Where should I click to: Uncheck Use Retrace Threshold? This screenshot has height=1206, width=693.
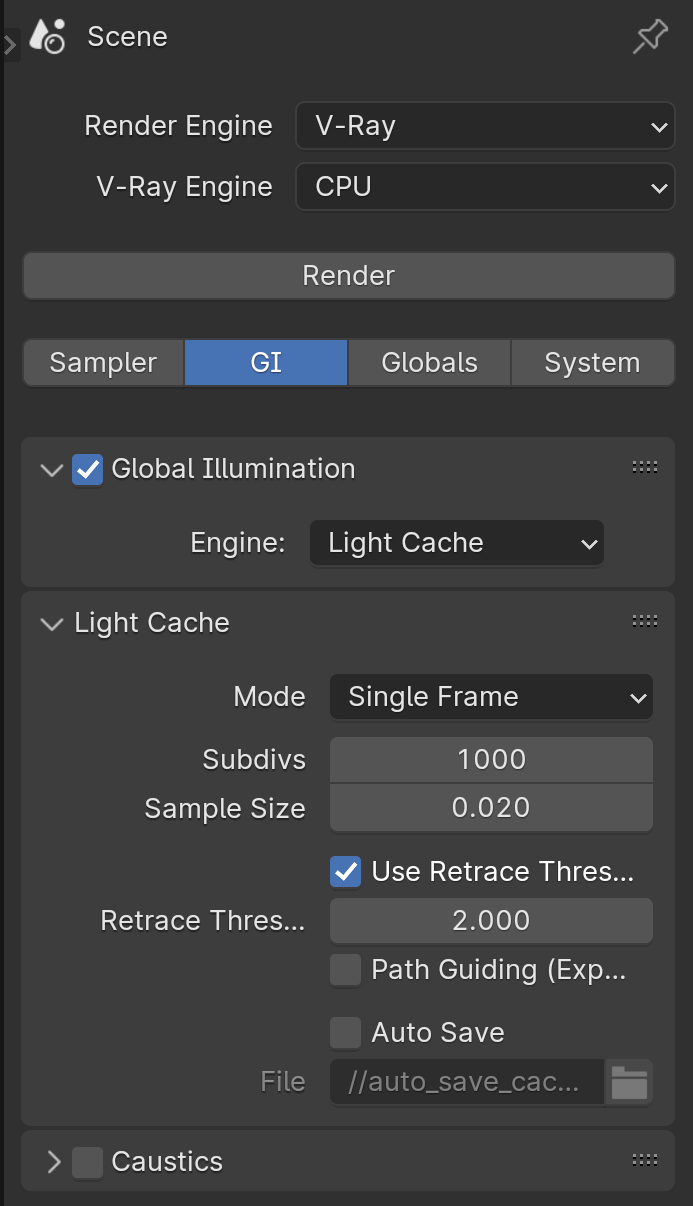[x=346, y=871]
